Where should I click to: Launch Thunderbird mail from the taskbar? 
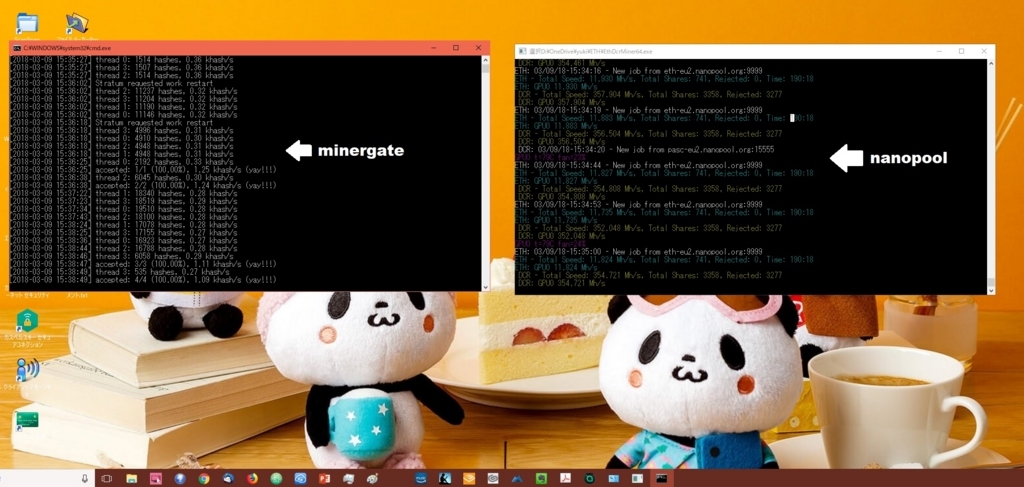pyautogui.click(x=228, y=479)
